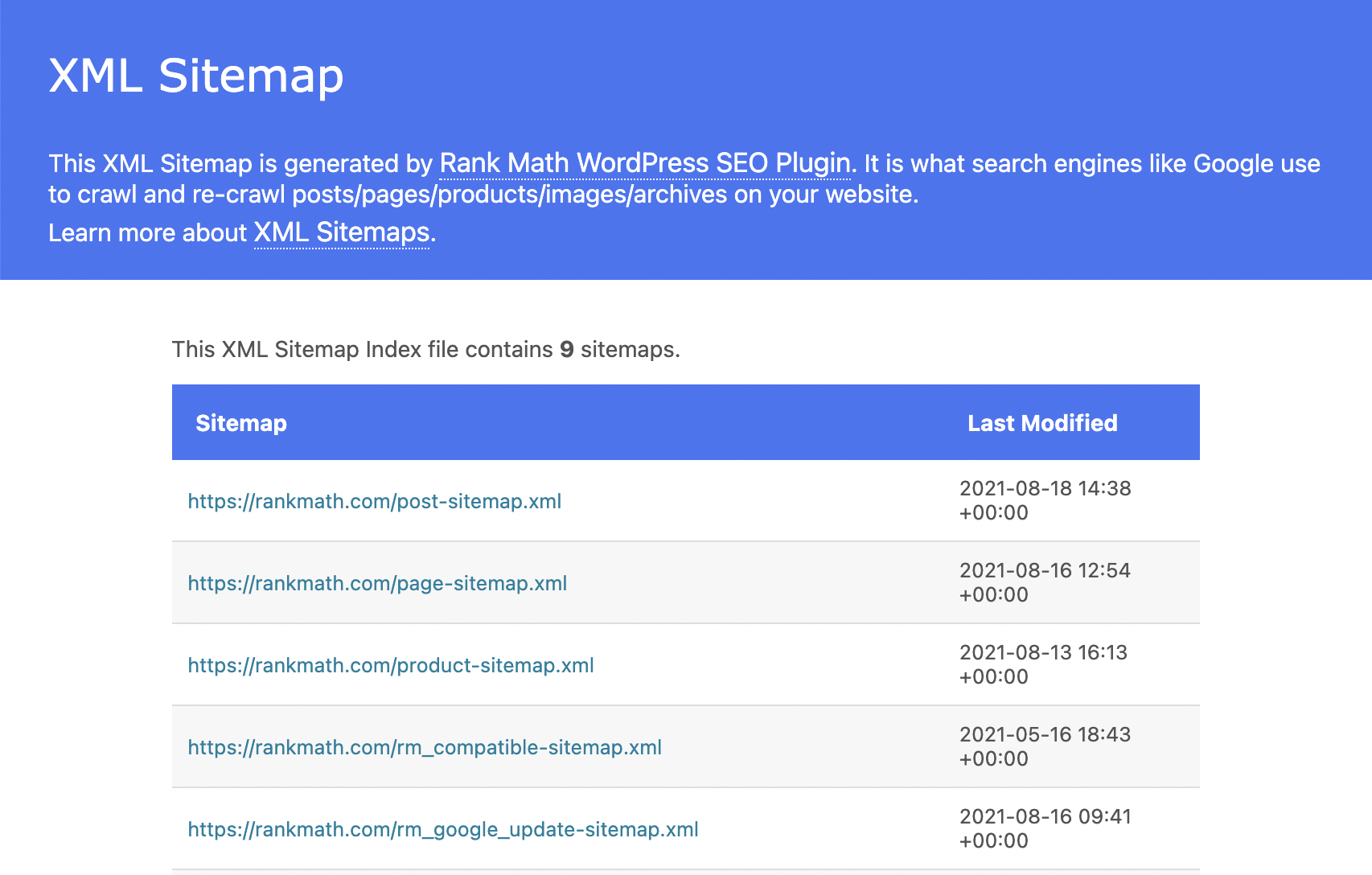Click the 'to crawl and re-crawl' description line

click(483, 194)
